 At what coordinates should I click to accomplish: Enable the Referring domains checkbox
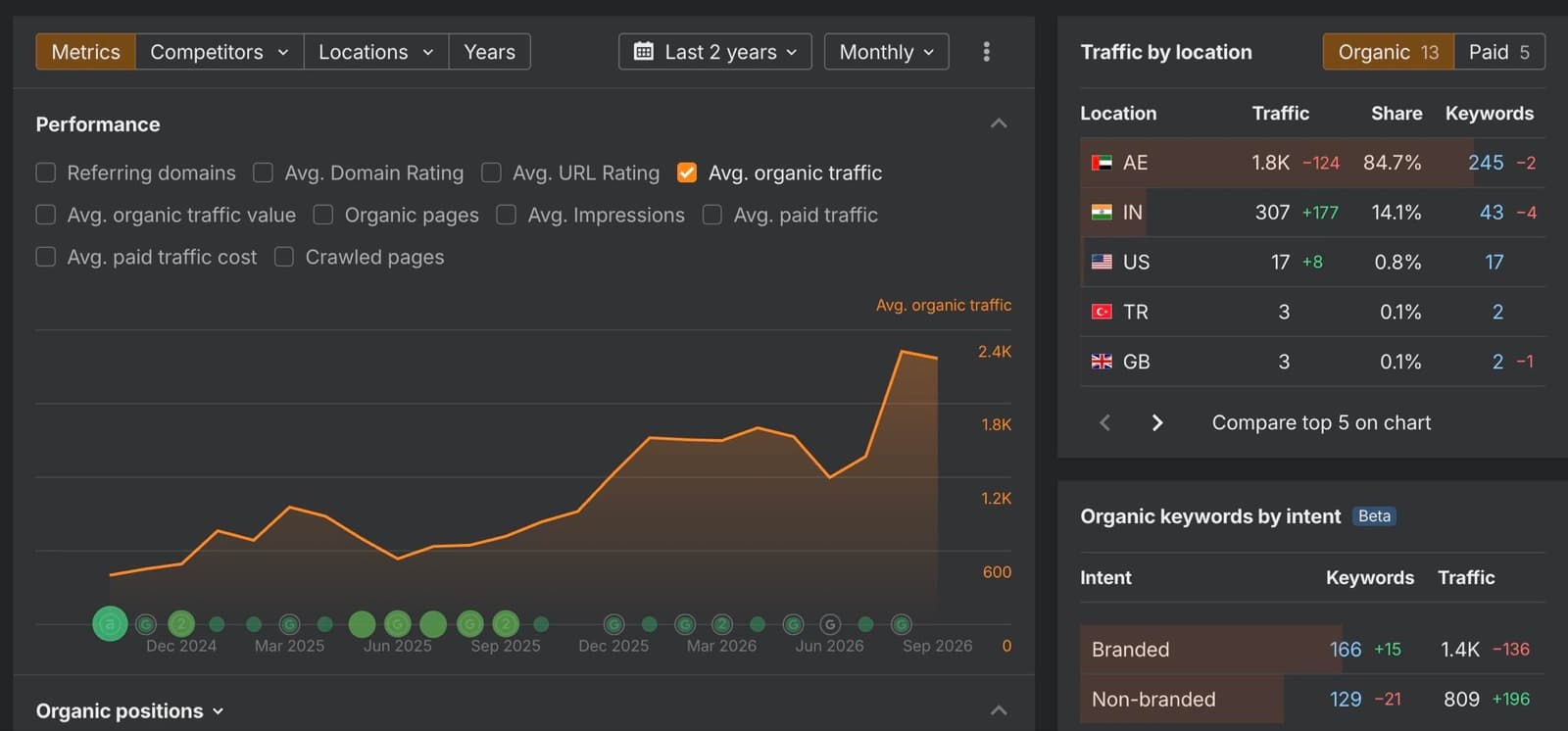click(x=46, y=172)
